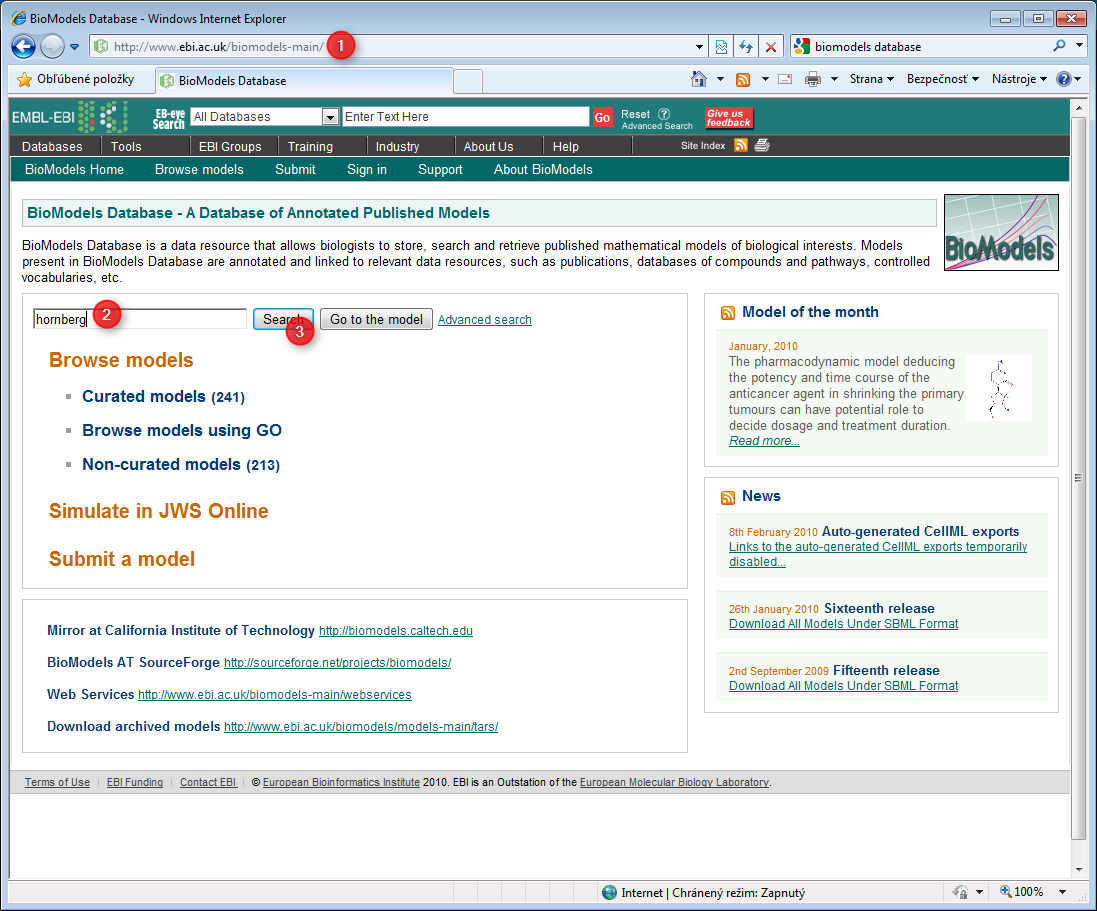This screenshot has width=1097, height=911.
Task: Open a new blank tab
Action: 468,81
